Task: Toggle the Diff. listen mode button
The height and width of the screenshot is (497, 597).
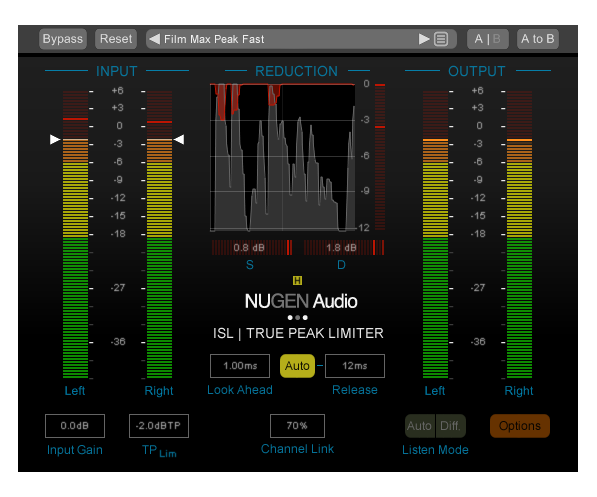Action: (450, 426)
